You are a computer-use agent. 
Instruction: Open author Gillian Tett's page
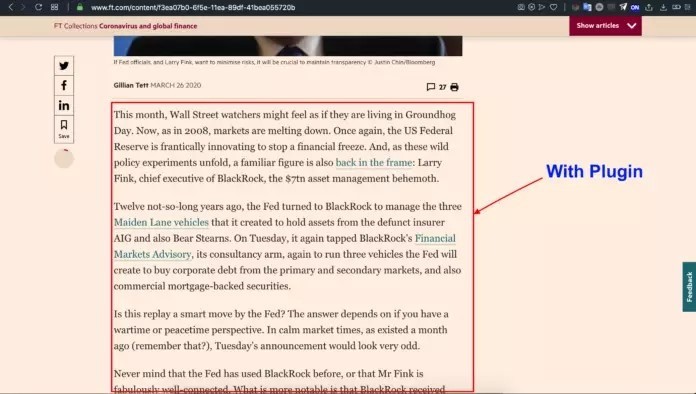coord(130,85)
